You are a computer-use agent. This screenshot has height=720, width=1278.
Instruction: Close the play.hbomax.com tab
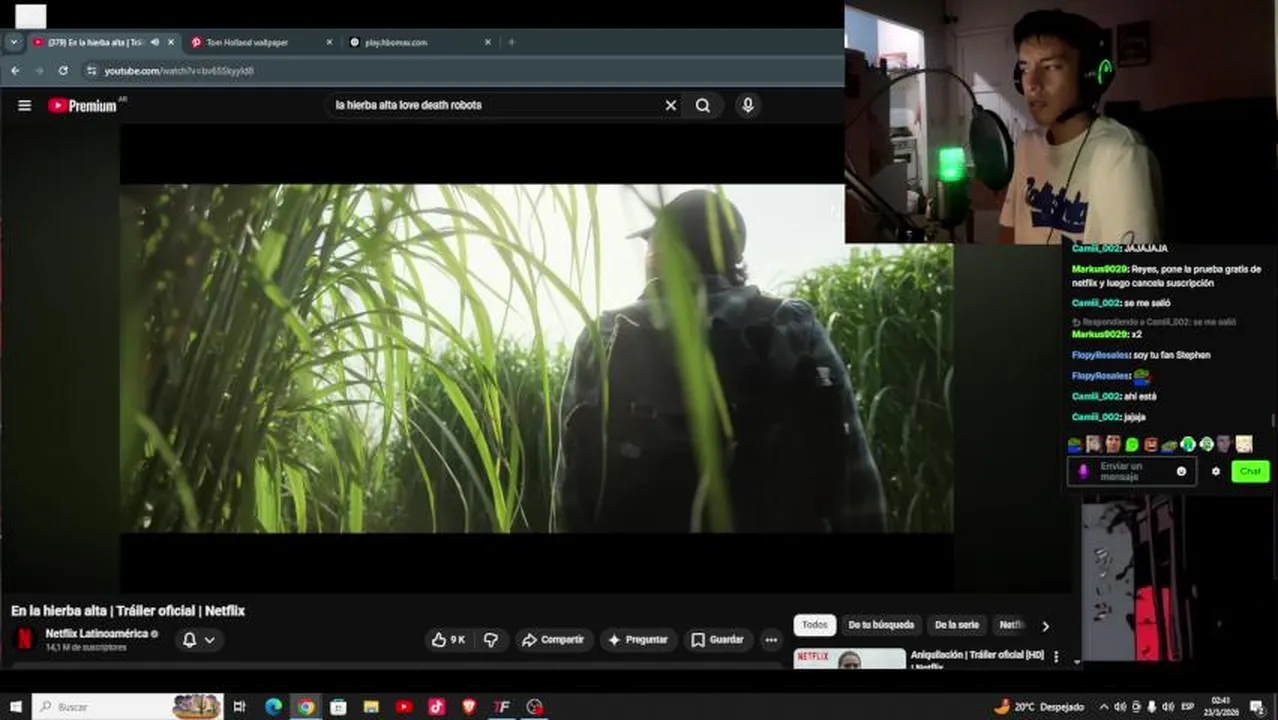click(x=488, y=42)
